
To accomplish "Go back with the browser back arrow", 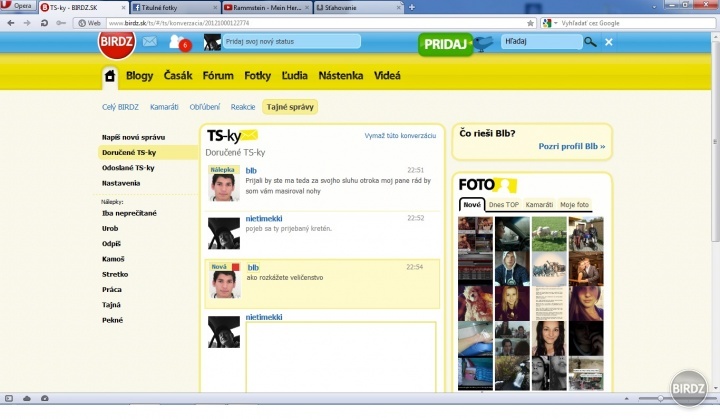I will click(x=11, y=23).
